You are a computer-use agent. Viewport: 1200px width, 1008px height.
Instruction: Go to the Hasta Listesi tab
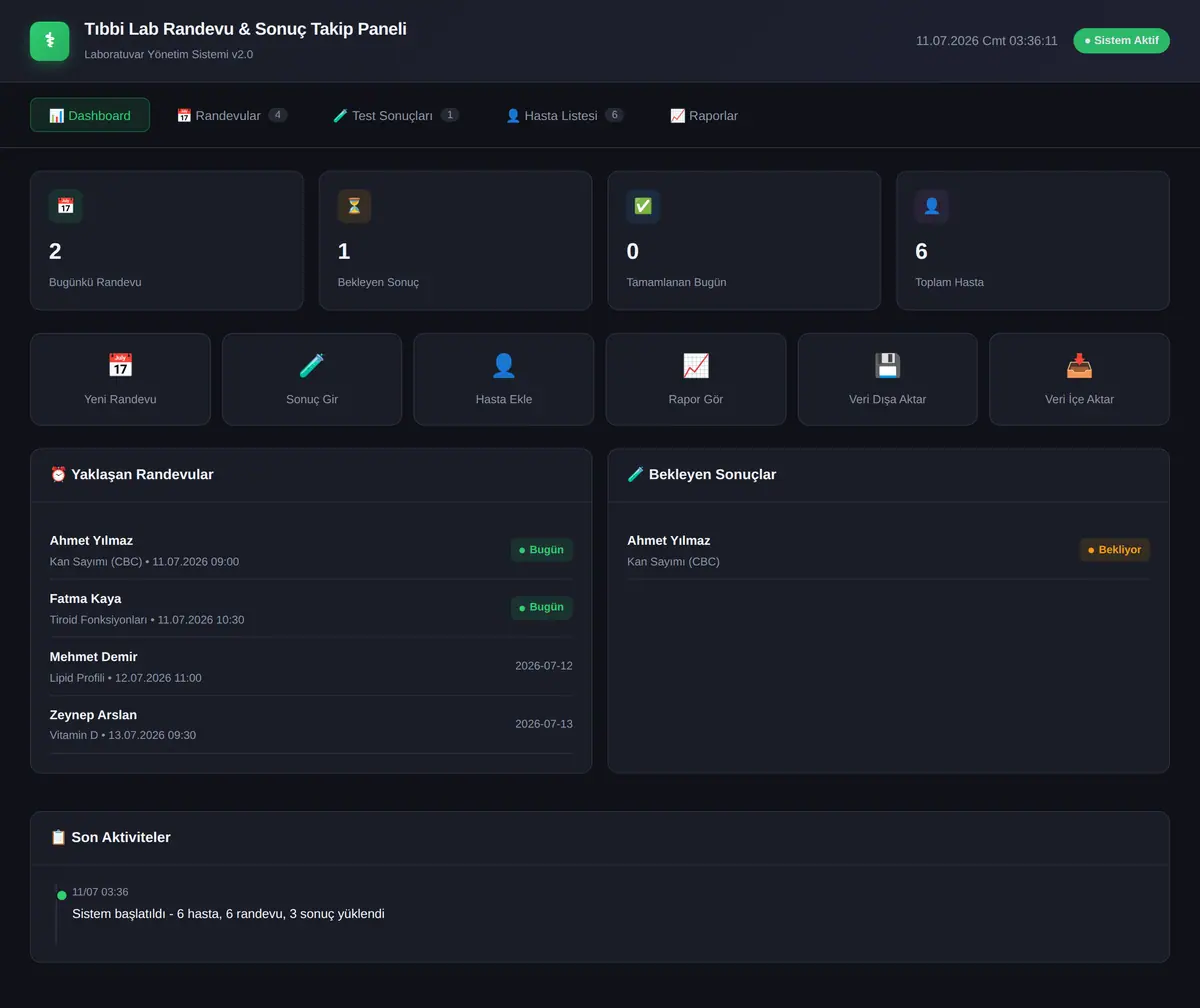click(x=565, y=115)
